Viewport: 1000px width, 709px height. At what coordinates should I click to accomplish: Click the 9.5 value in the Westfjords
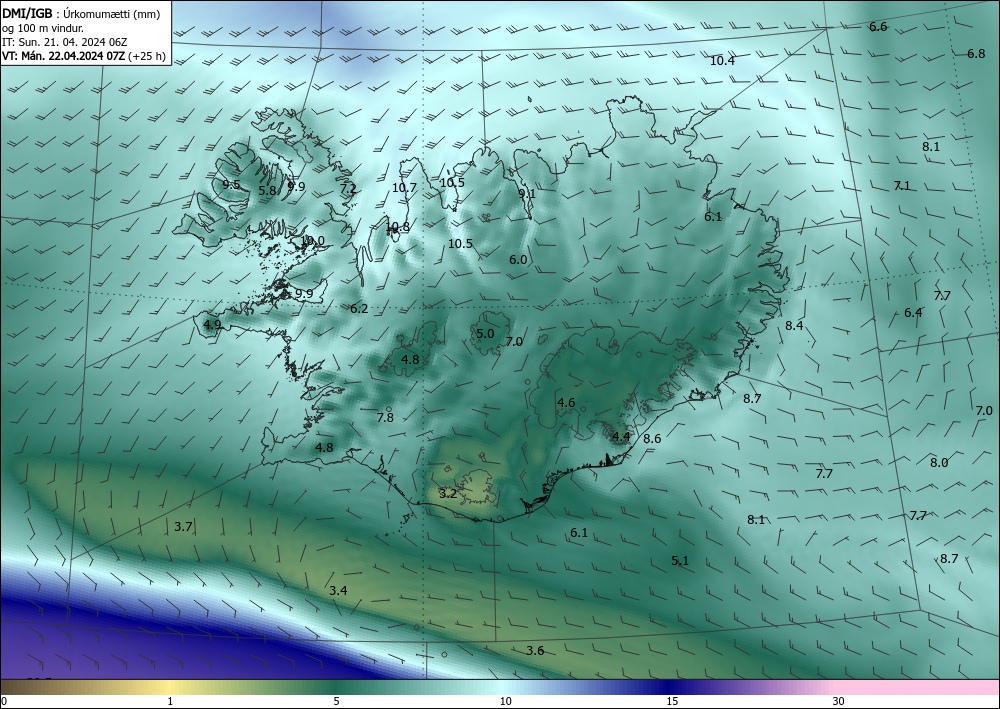coord(231,185)
